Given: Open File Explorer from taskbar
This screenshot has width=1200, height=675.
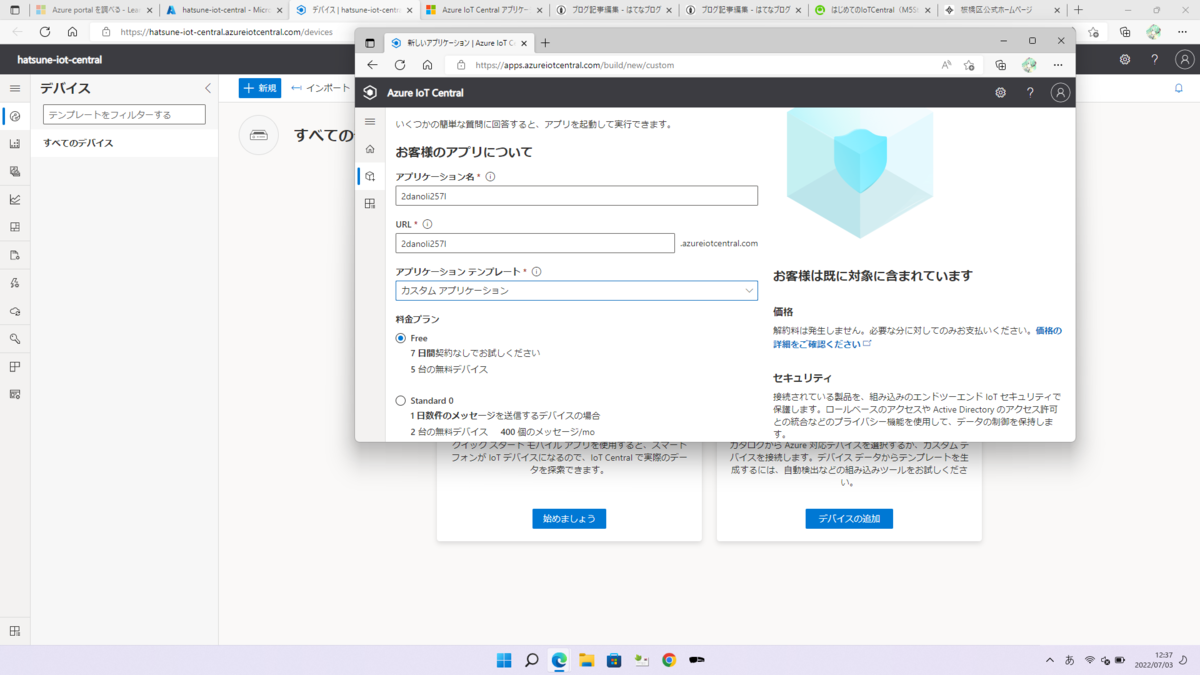Looking at the screenshot, I should (x=587, y=660).
